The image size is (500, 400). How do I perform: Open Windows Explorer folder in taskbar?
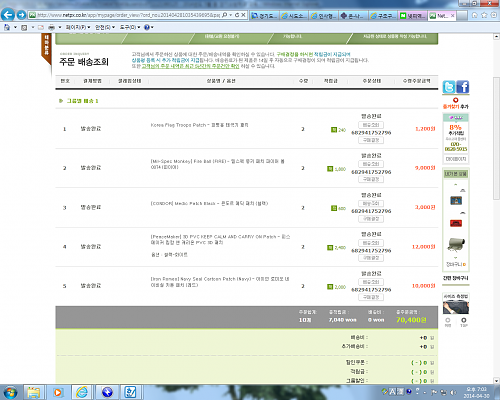pos(33,392)
